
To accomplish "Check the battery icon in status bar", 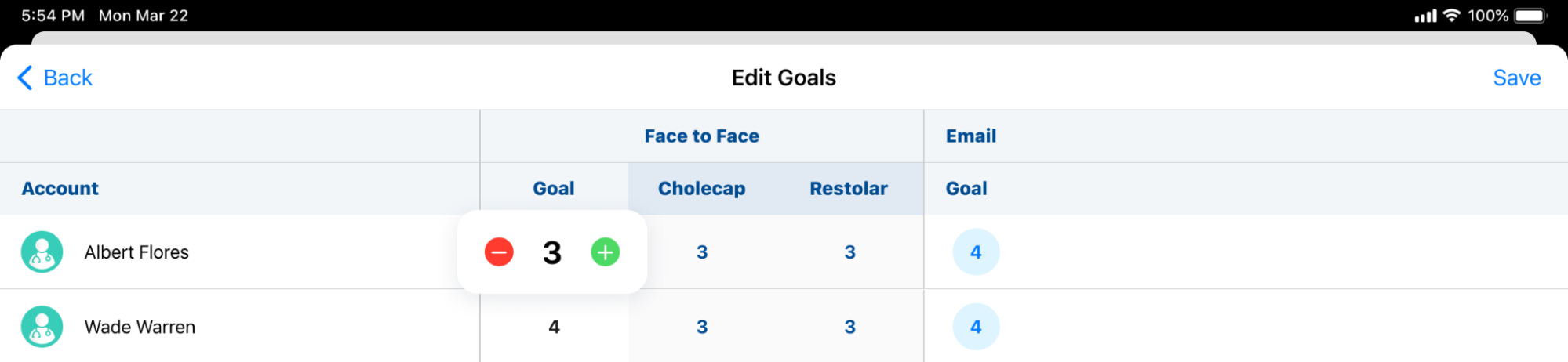I will [1530, 16].
